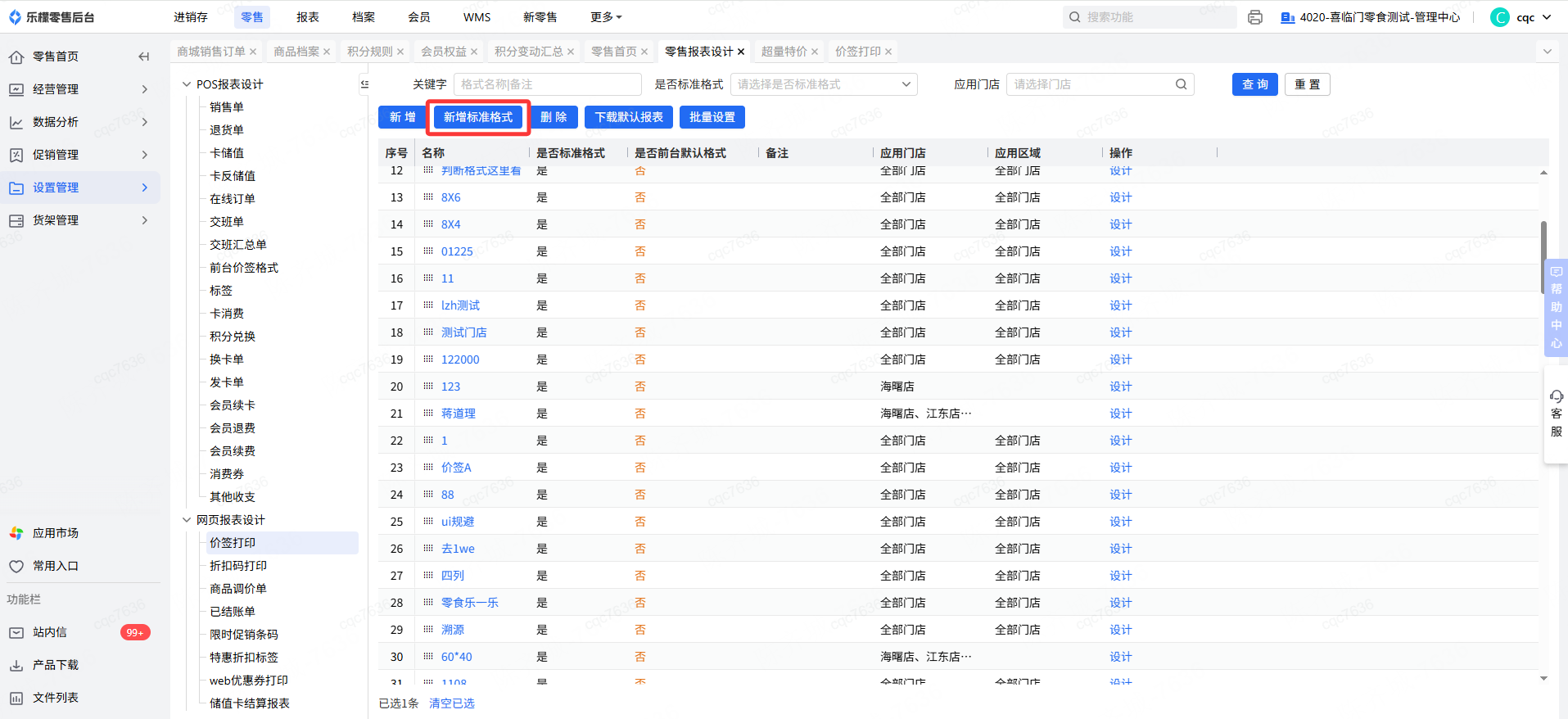Click the search magnifier icon in top bar
This screenshot has width=1568, height=719.
coord(1074,17)
